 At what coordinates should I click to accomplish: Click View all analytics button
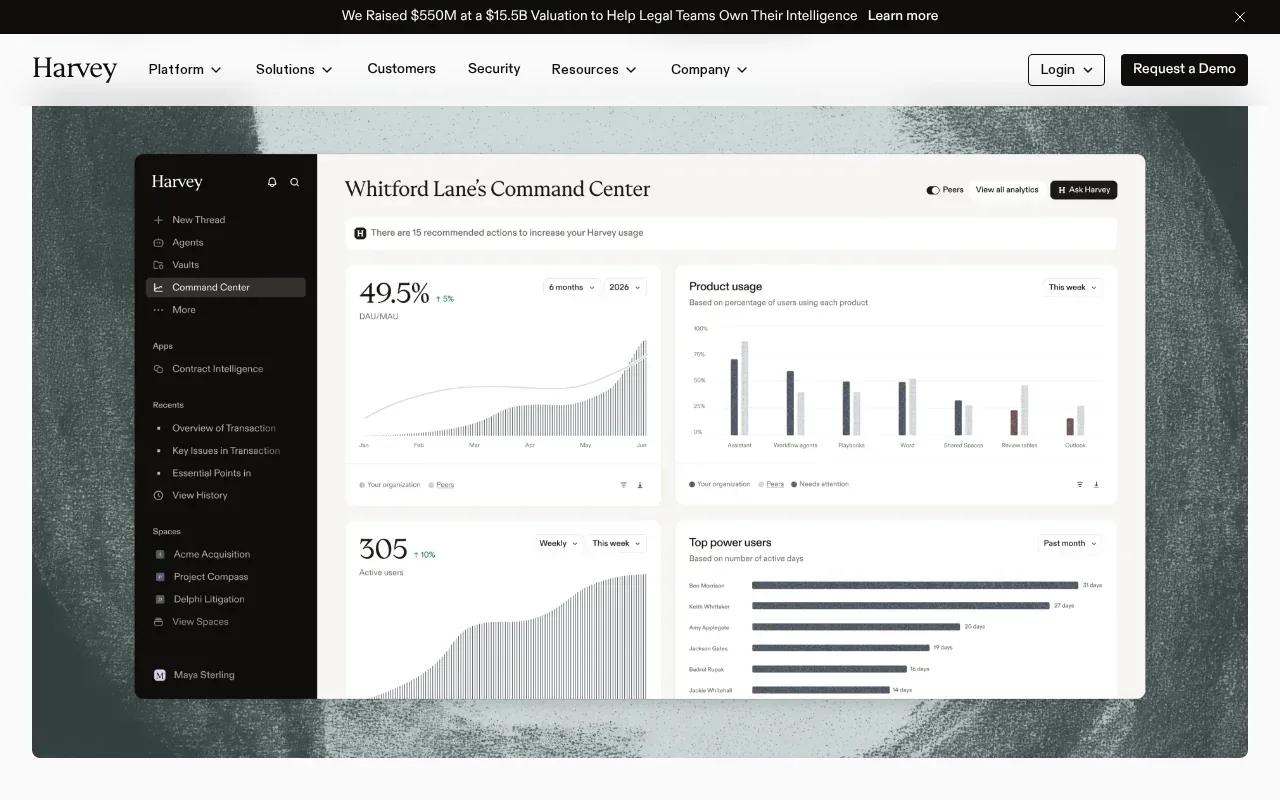point(1007,190)
